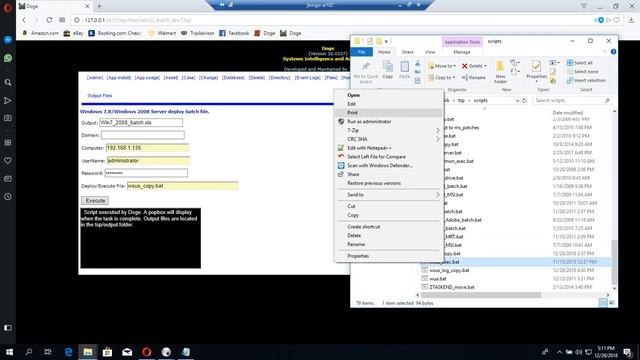This screenshot has height=360, width=640.
Task: Click the New folder ribbon icon
Action: pyautogui.click(x=500, y=72)
